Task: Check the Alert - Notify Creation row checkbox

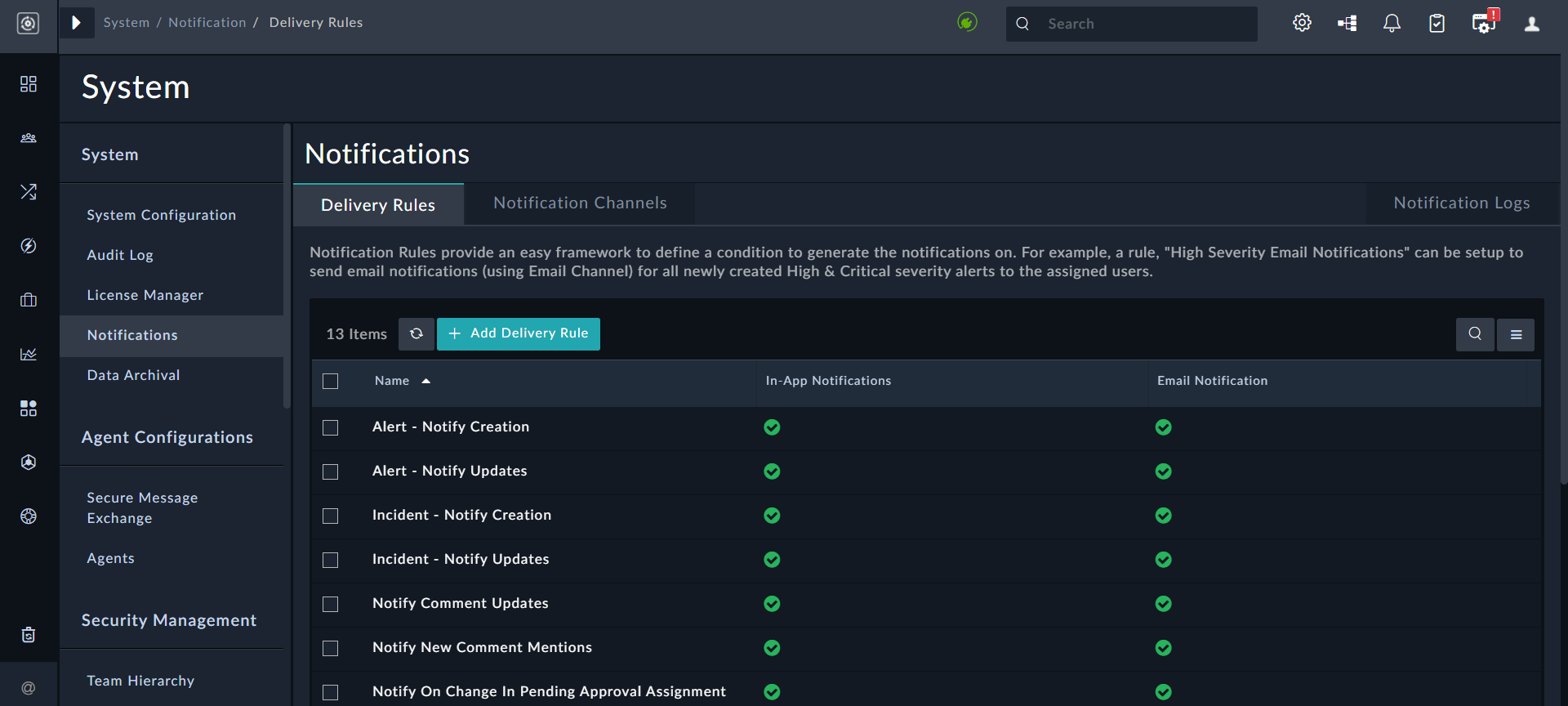Action: [x=331, y=428]
